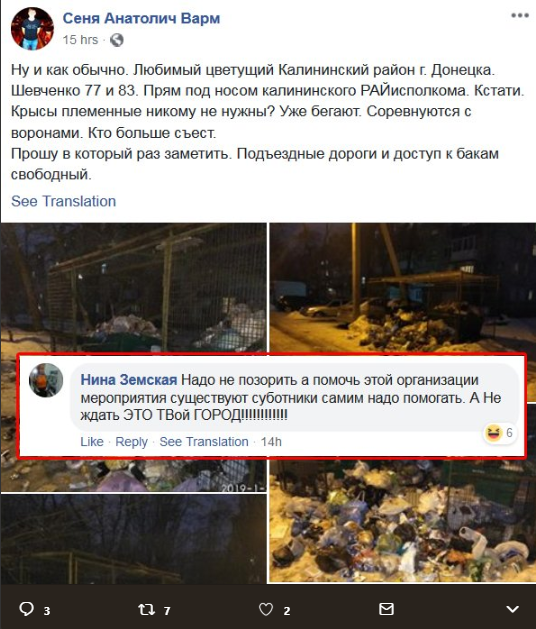Click See Translation under the comment
This screenshot has width=536, height=629.
coord(204,442)
